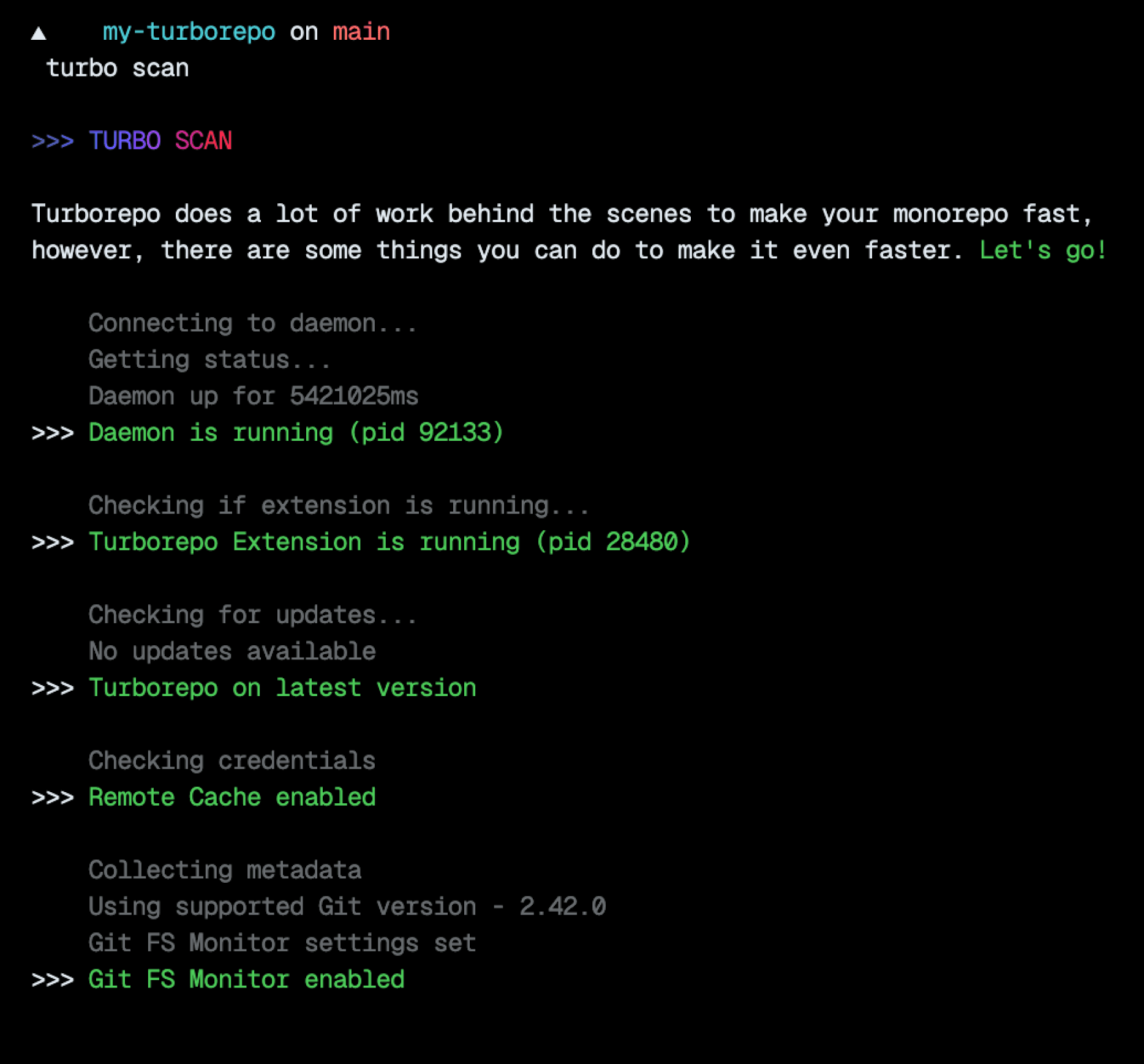Select the Daemon is running status line

tap(295, 432)
